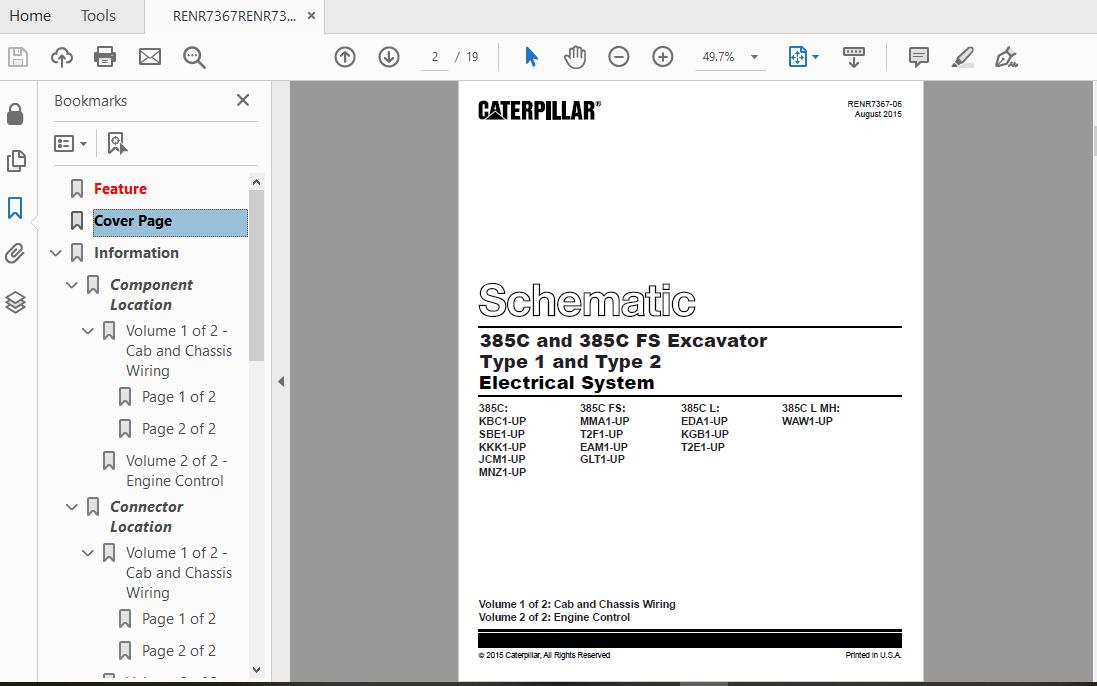The image size is (1097, 686).
Task: Click KBC1-UP serial prefix text
Action: pyautogui.click(x=502, y=421)
